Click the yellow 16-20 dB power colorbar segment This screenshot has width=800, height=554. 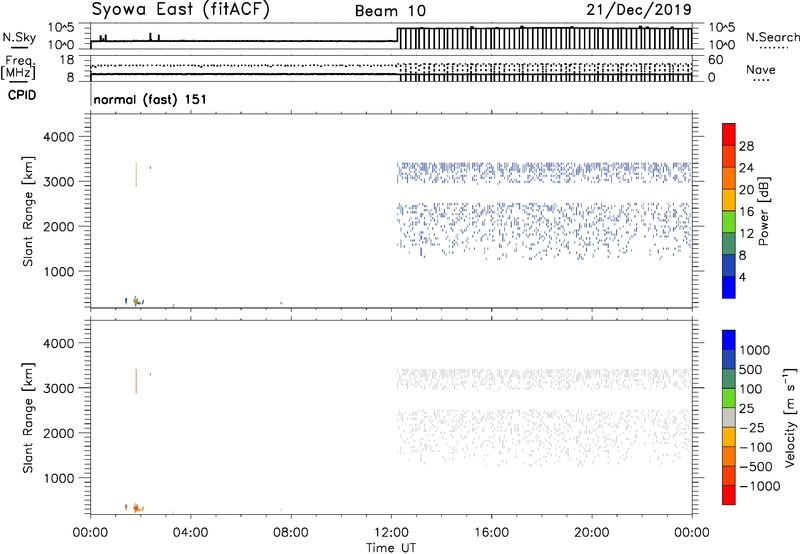click(x=729, y=199)
